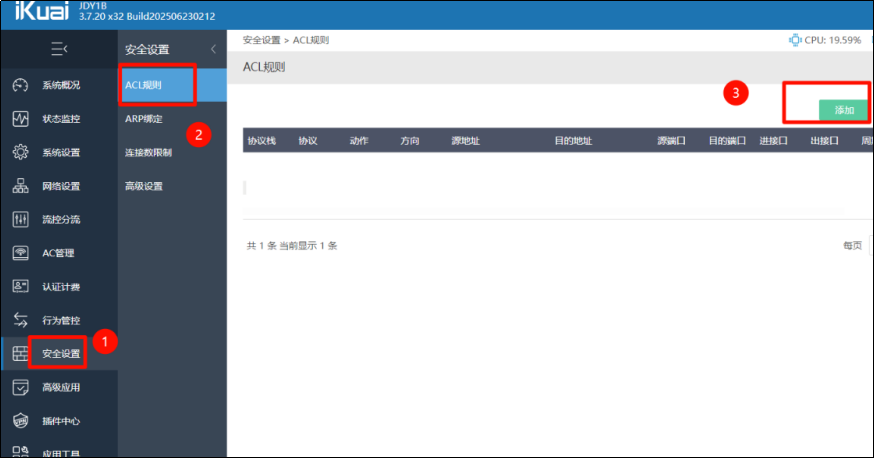Click the 网络设置 network topology icon
Screen dimensions: 875x458
[21, 186]
